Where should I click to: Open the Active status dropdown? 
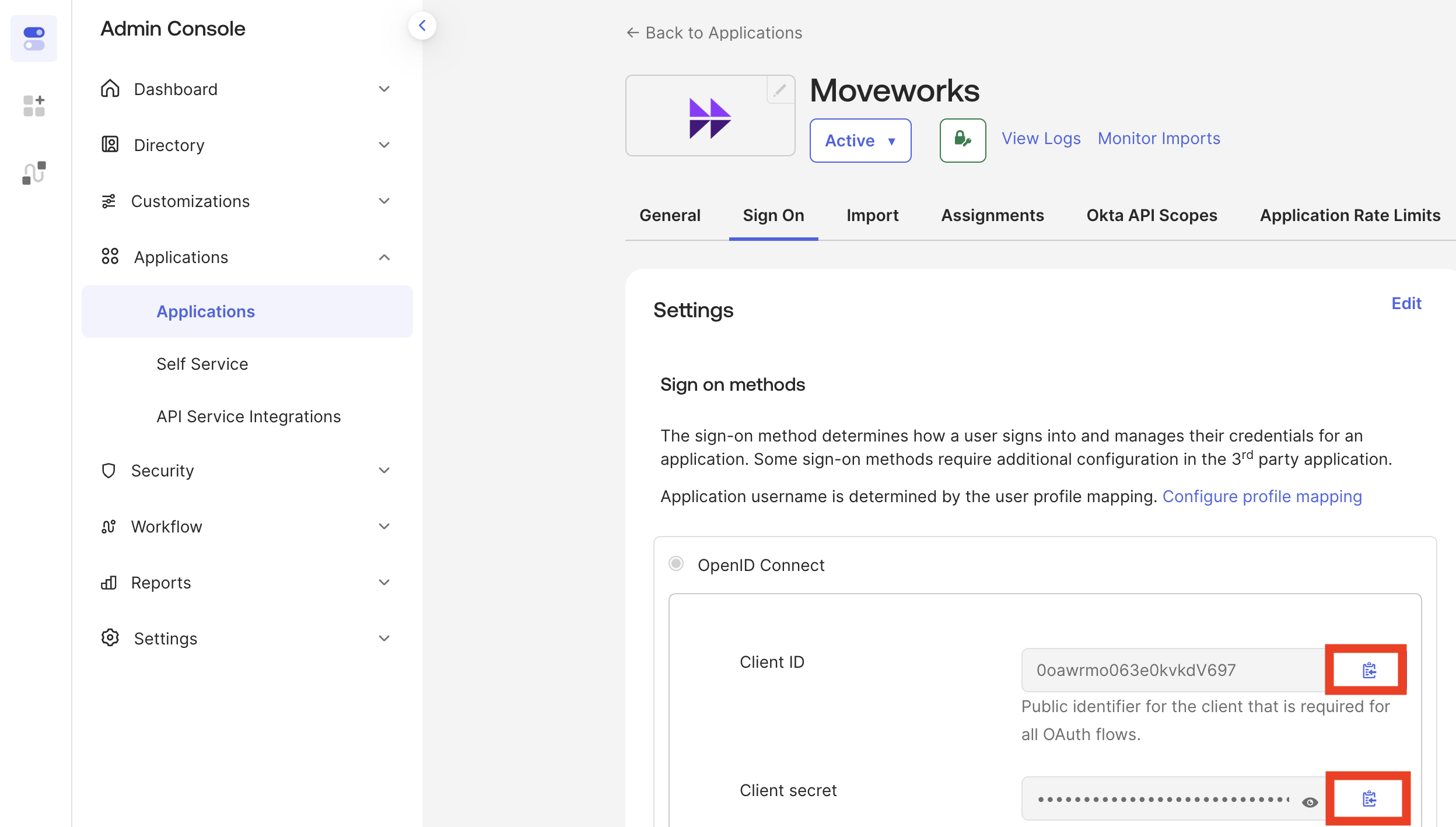[x=860, y=141]
